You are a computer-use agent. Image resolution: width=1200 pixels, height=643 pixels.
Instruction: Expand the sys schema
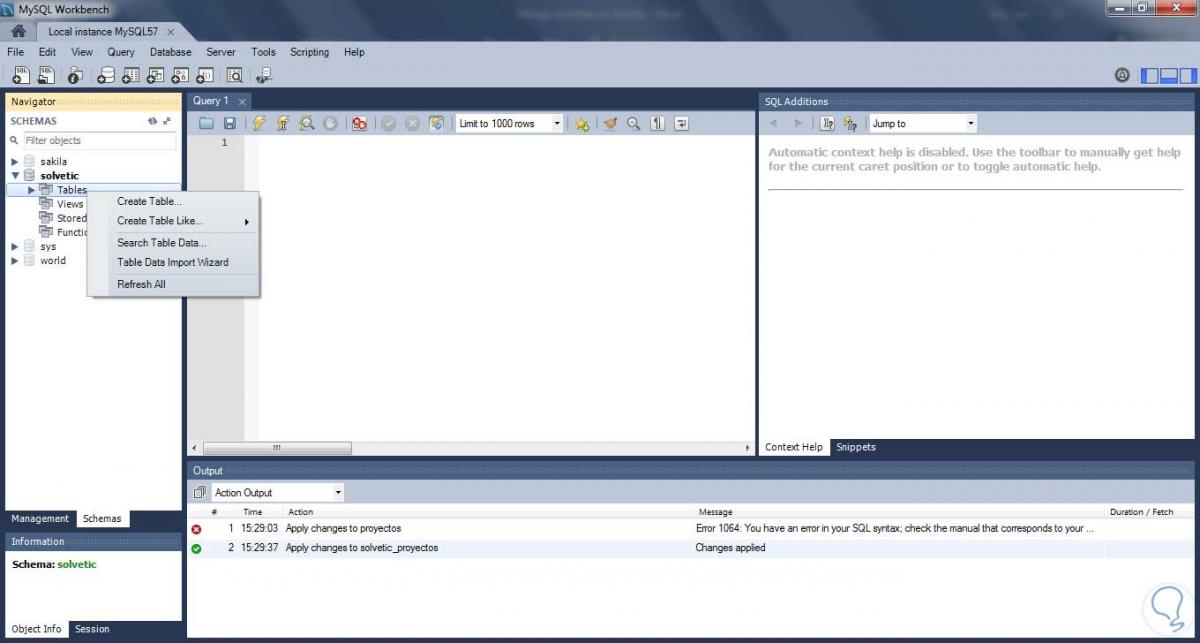[14, 246]
